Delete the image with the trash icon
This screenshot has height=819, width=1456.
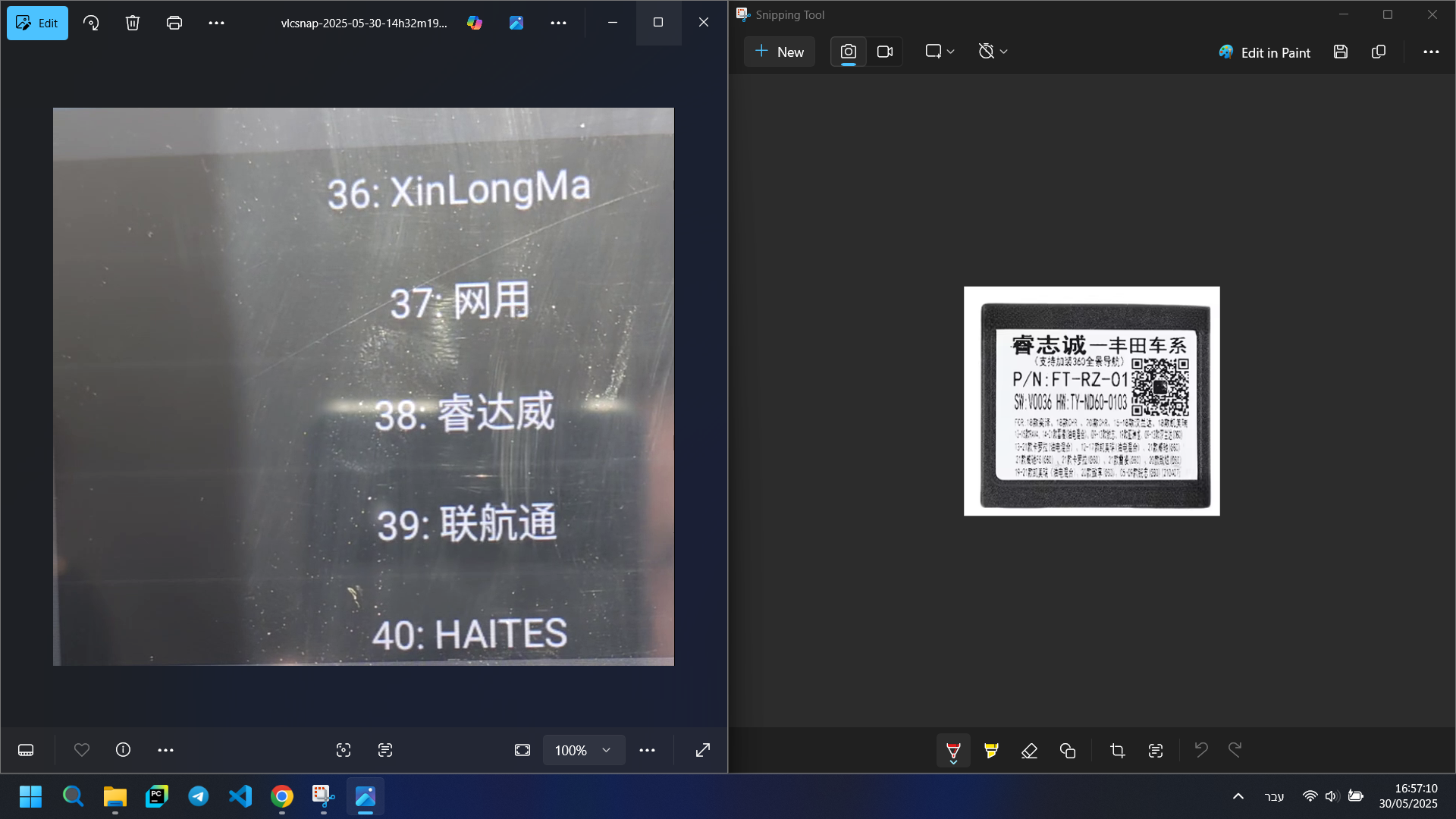coord(133,23)
